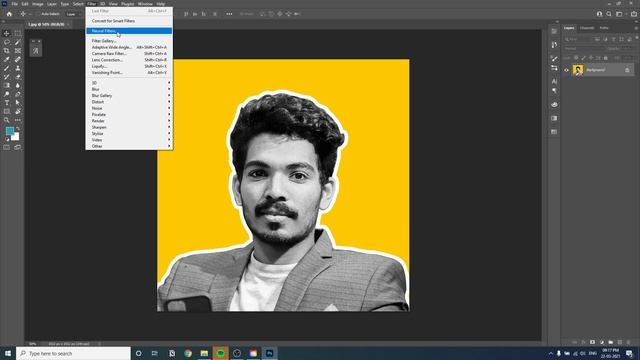
Task: Select the Eyedropper tool
Action: [x=7, y=60]
